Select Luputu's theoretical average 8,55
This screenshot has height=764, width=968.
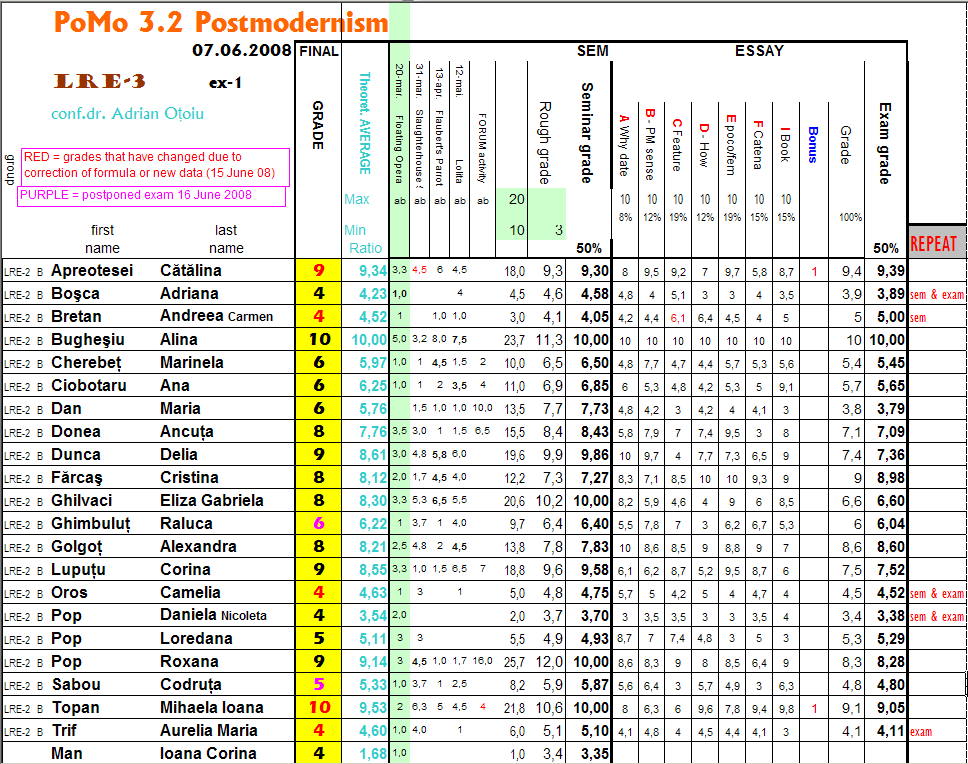373,570
